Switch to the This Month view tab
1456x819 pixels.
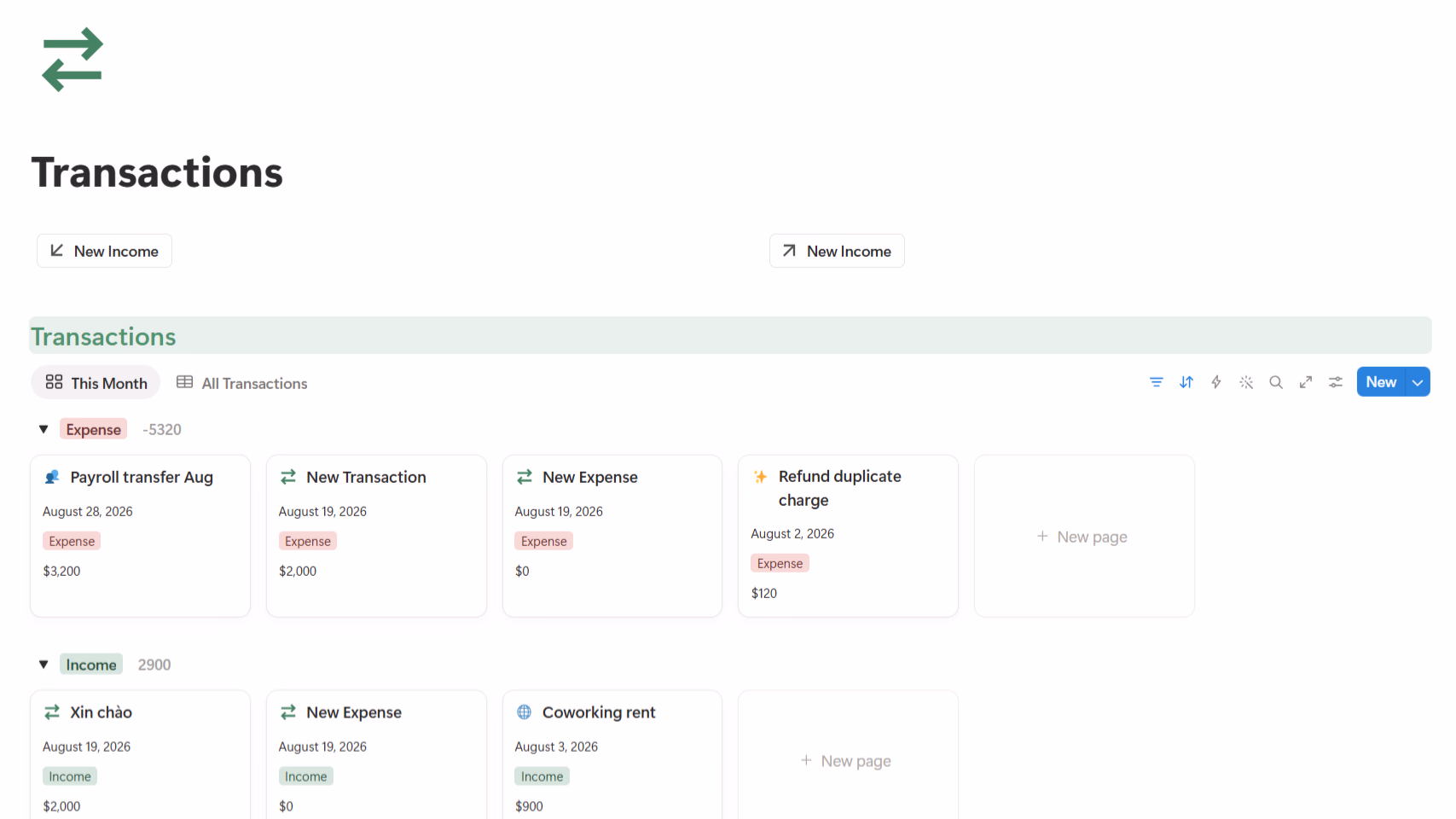(96, 383)
